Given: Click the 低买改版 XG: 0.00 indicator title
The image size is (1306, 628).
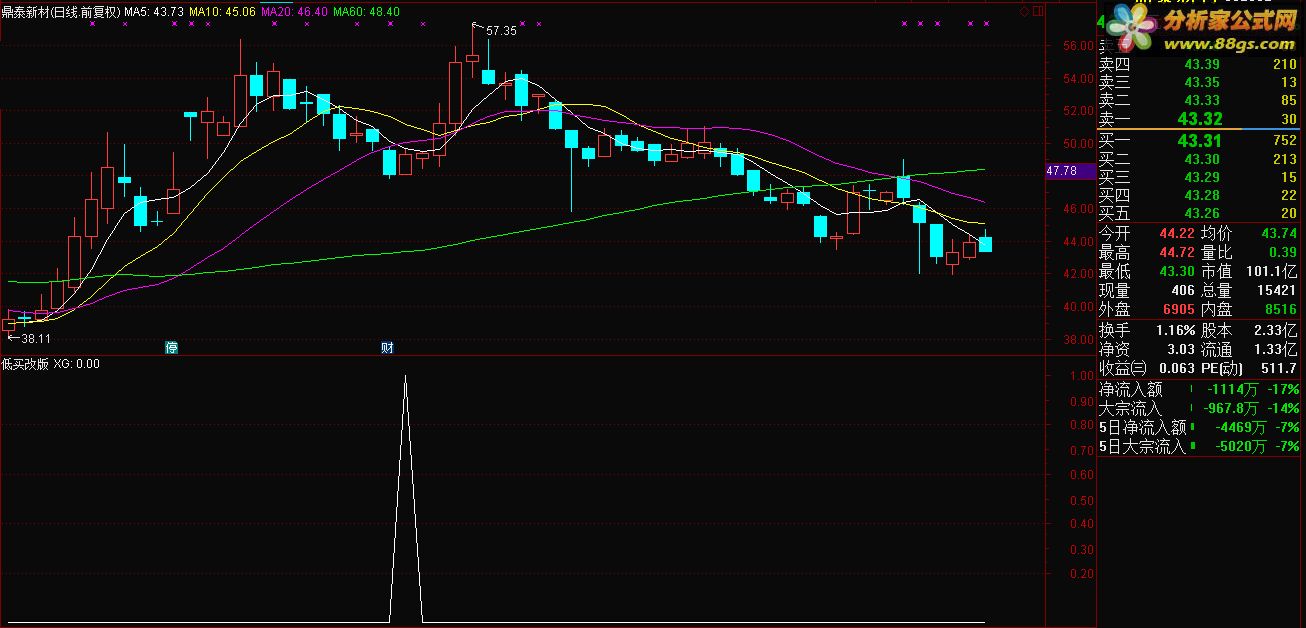Looking at the screenshot, I should point(52,364).
